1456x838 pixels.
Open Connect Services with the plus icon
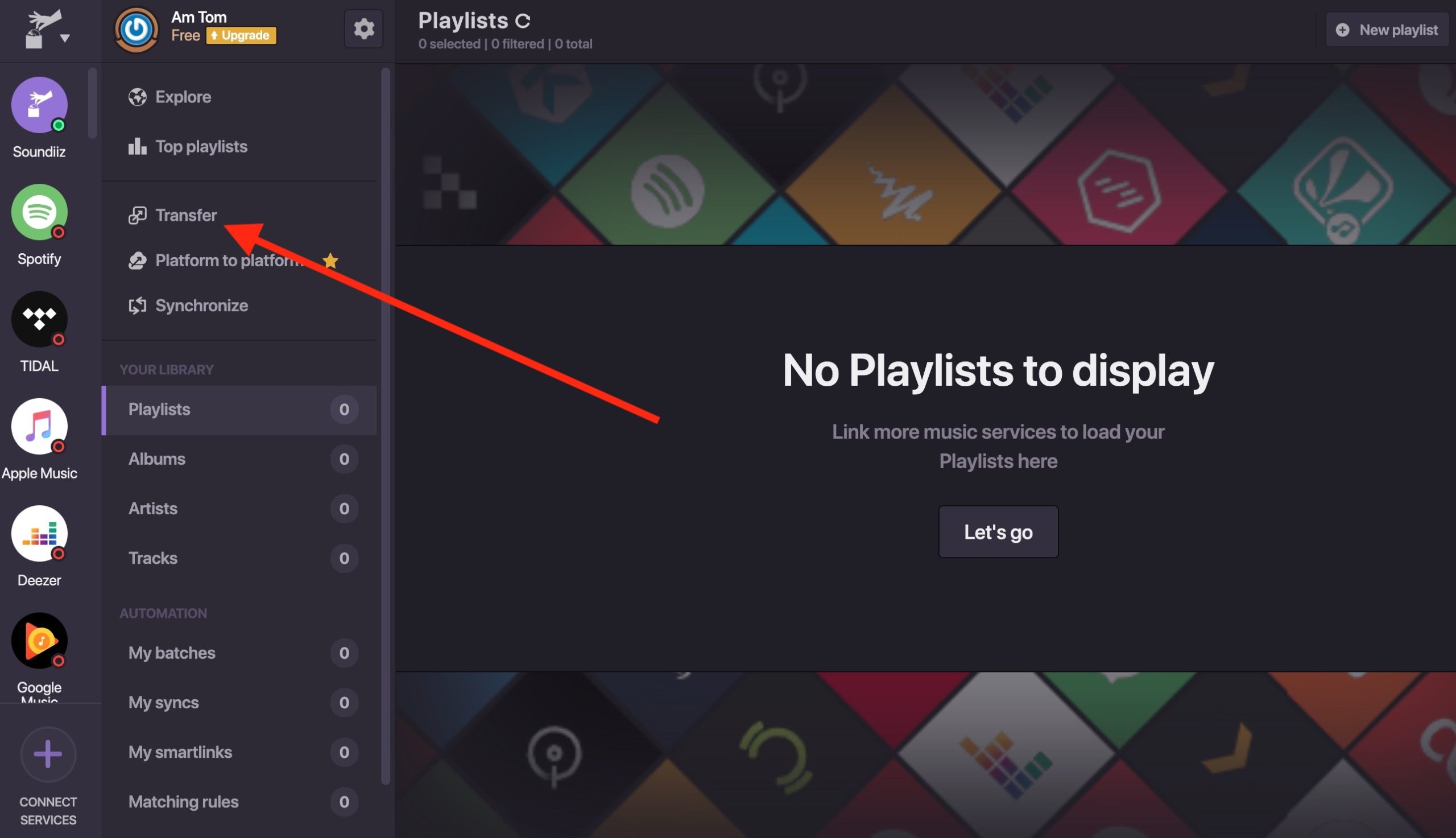(48, 754)
